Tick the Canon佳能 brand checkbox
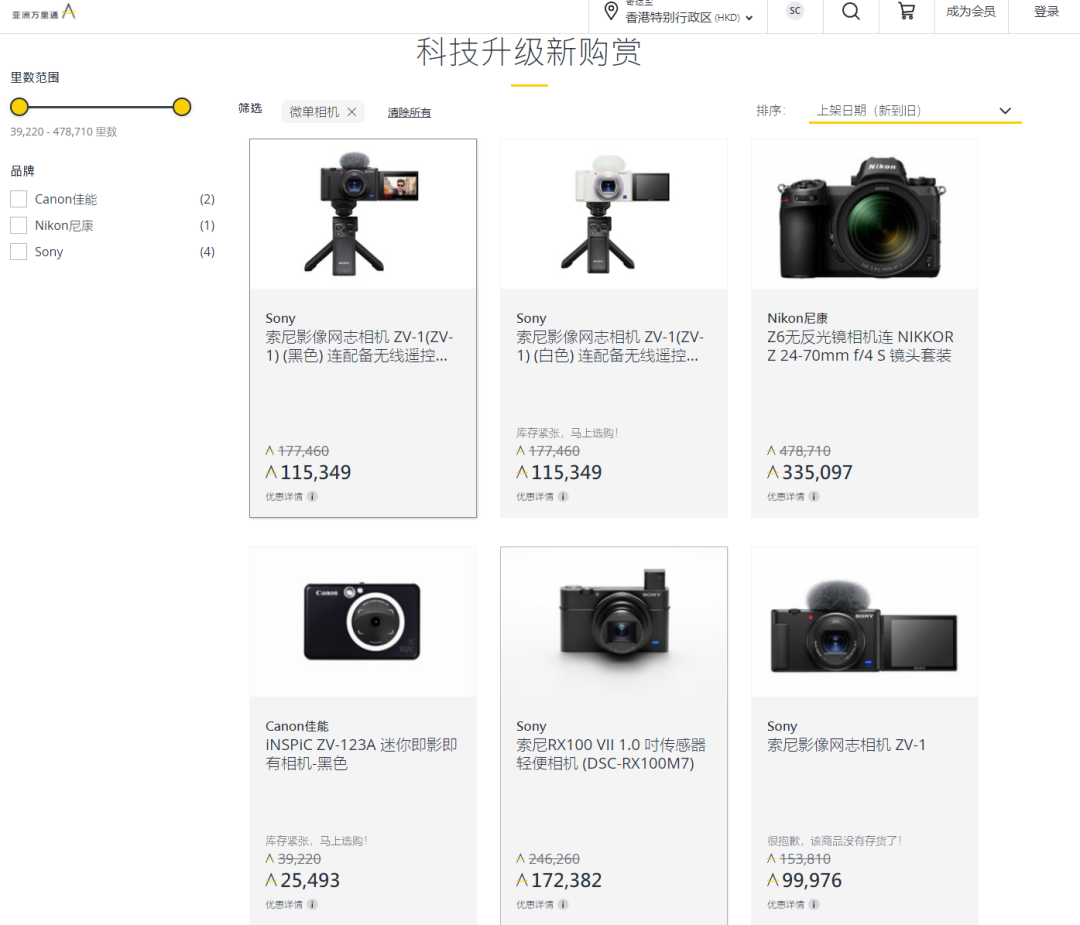Viewport: 1080px width, 925px height. point(19,199)
